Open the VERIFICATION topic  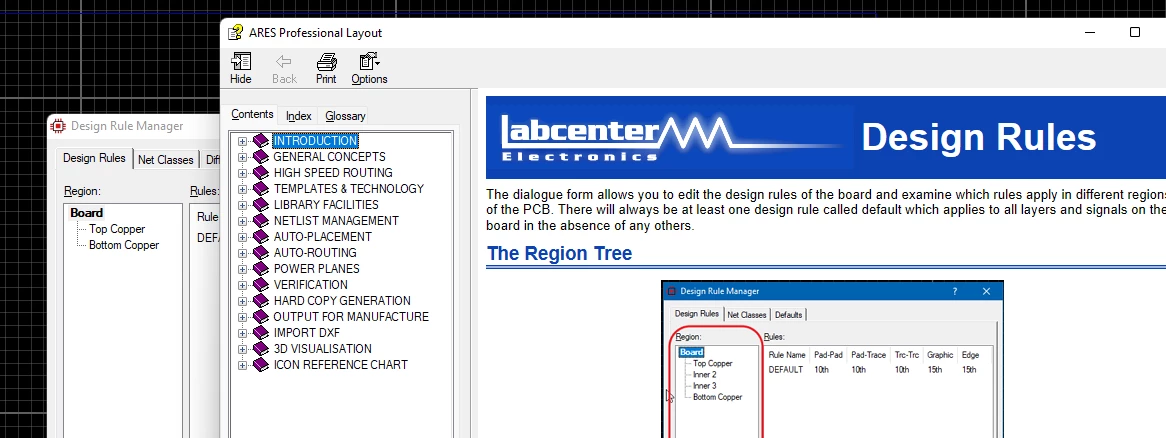pyautogui.click(x=311, y=285)
